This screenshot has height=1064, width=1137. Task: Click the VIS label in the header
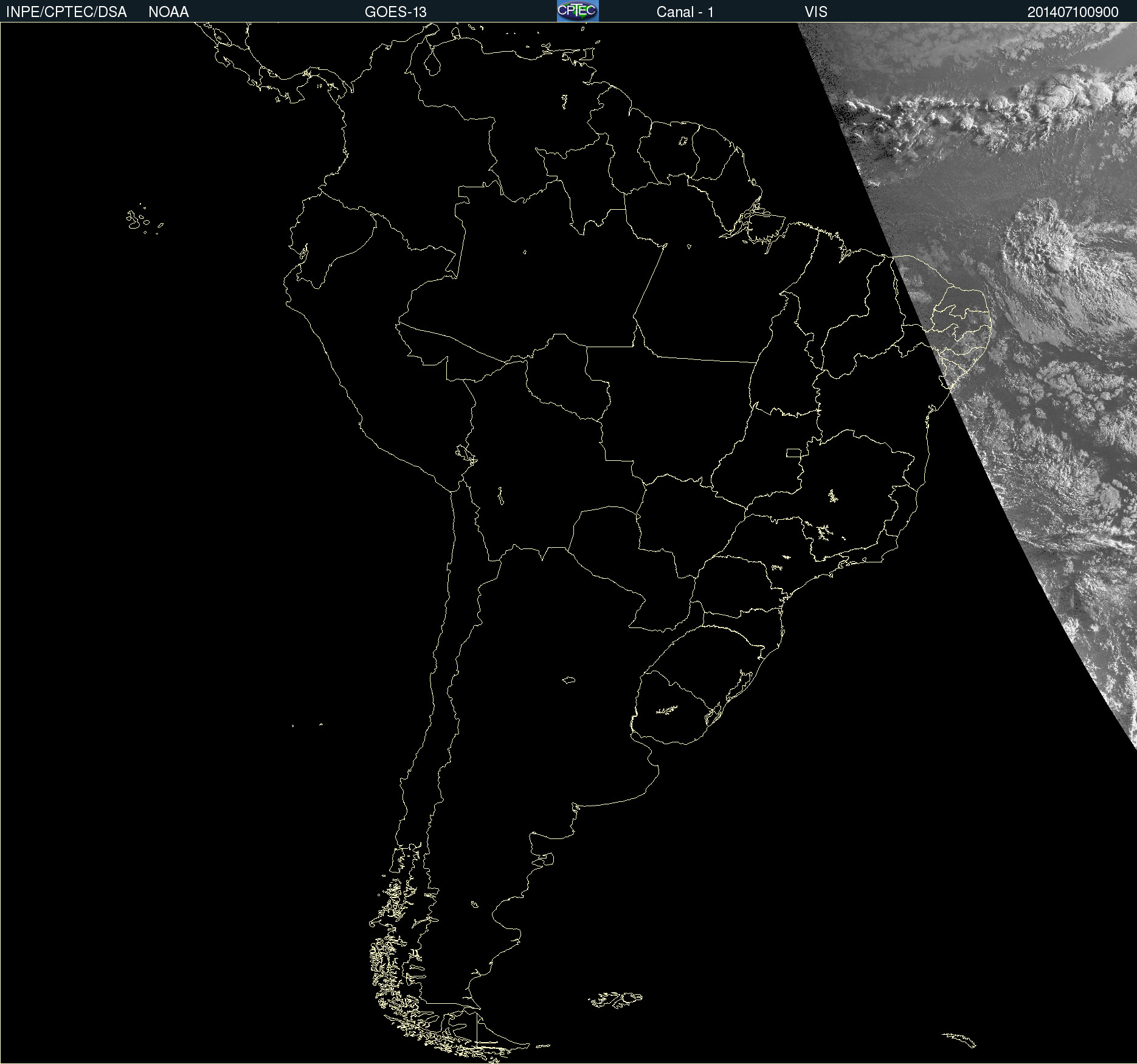(816, 12)
